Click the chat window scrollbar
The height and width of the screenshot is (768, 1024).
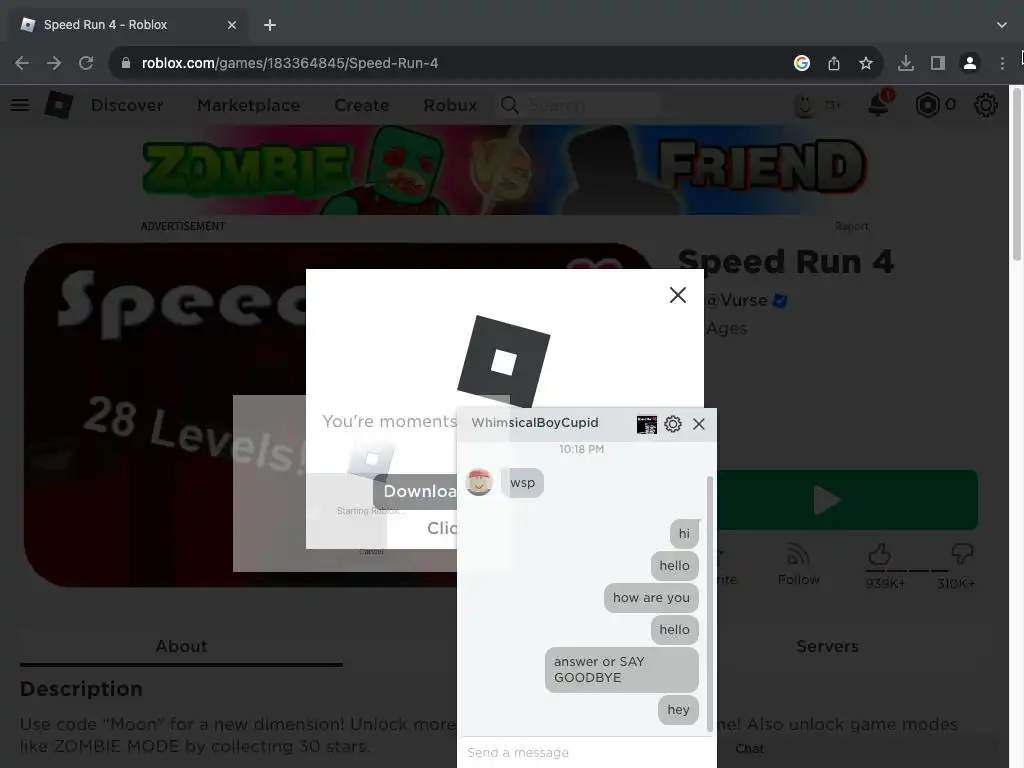(x=710, y=603)
